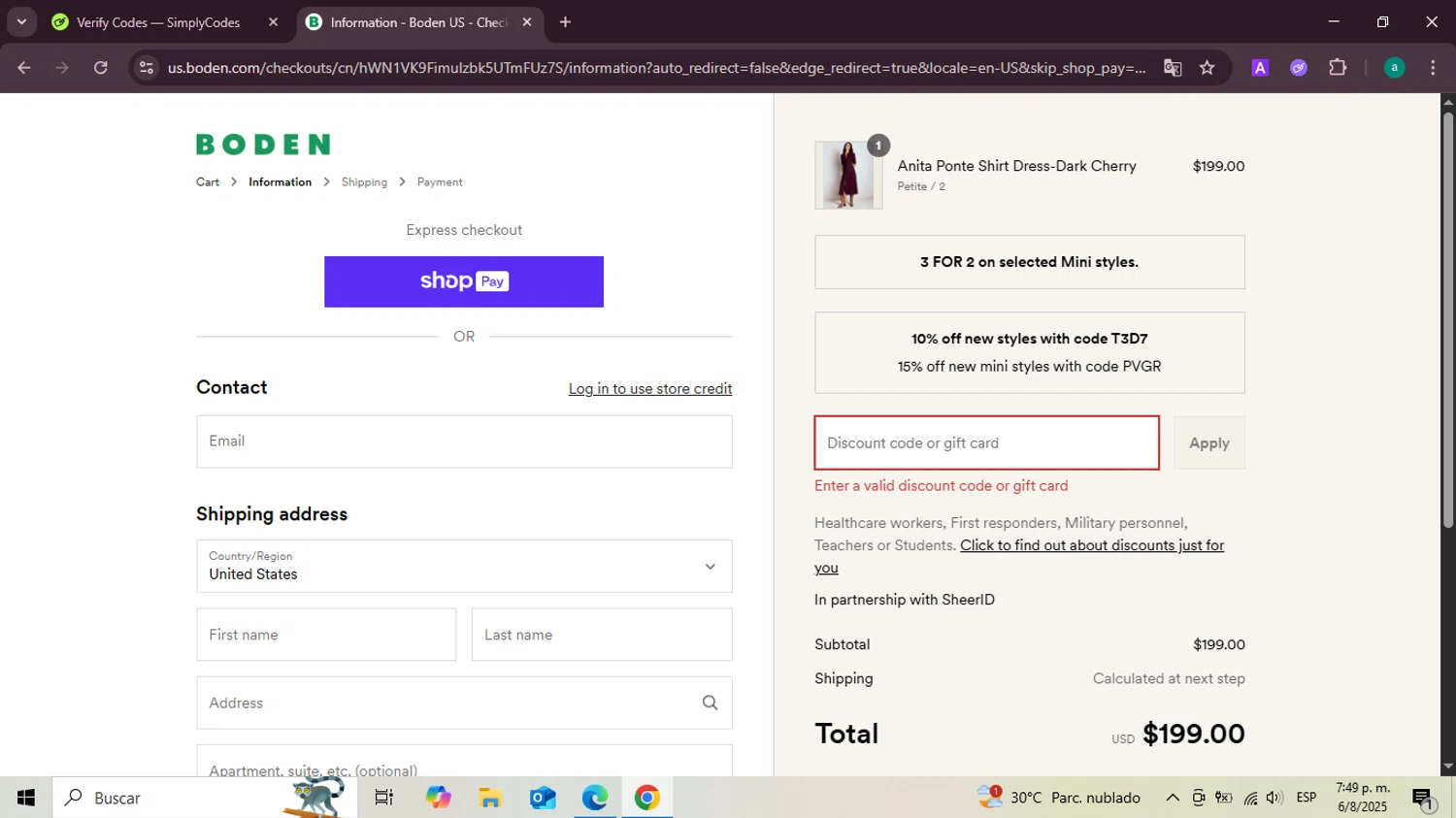Click the Anita Ponte Shirt Dress thumbnail

click(x=848, y=176)
